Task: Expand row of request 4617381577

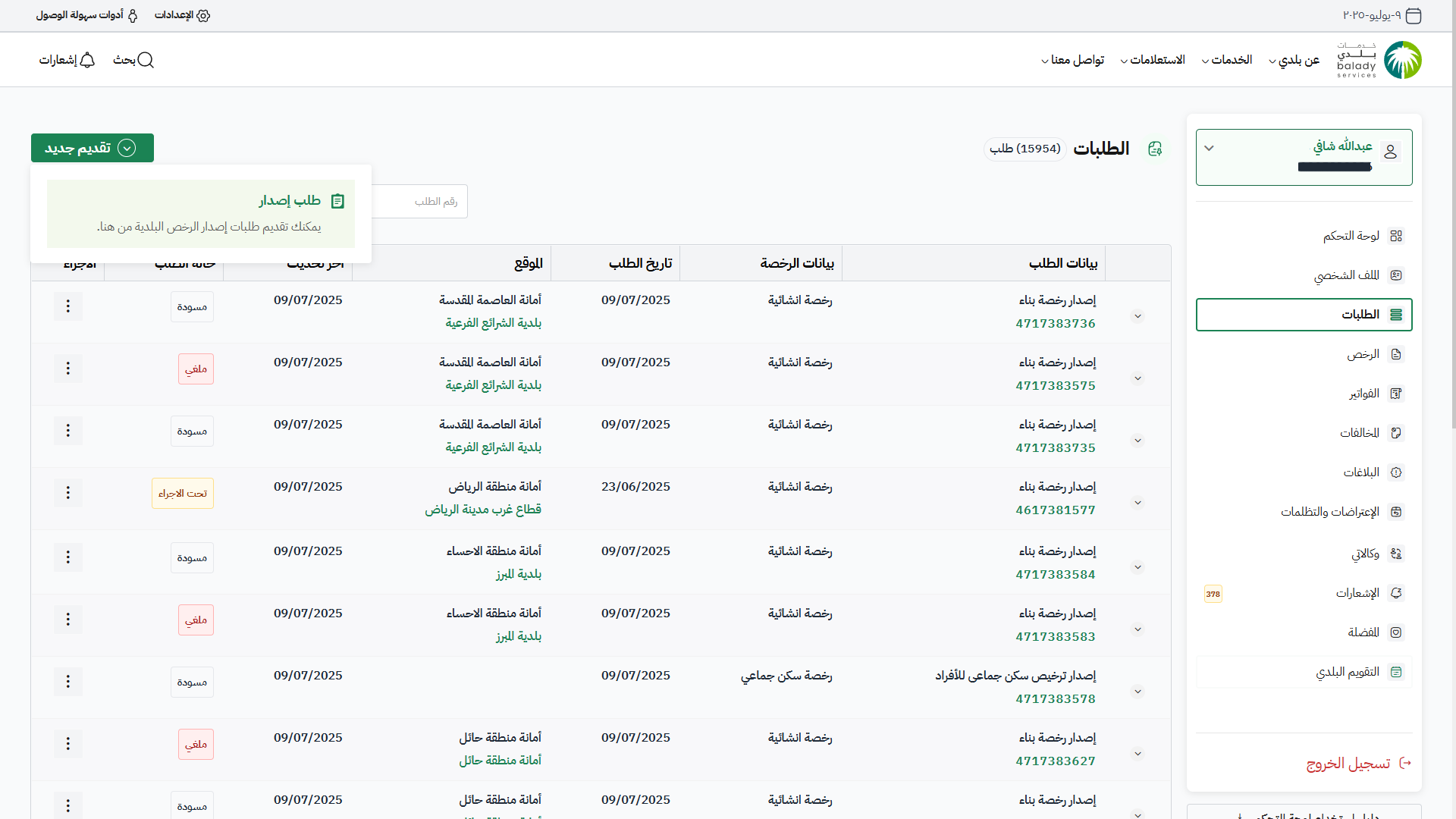Action: [1137, 503]
